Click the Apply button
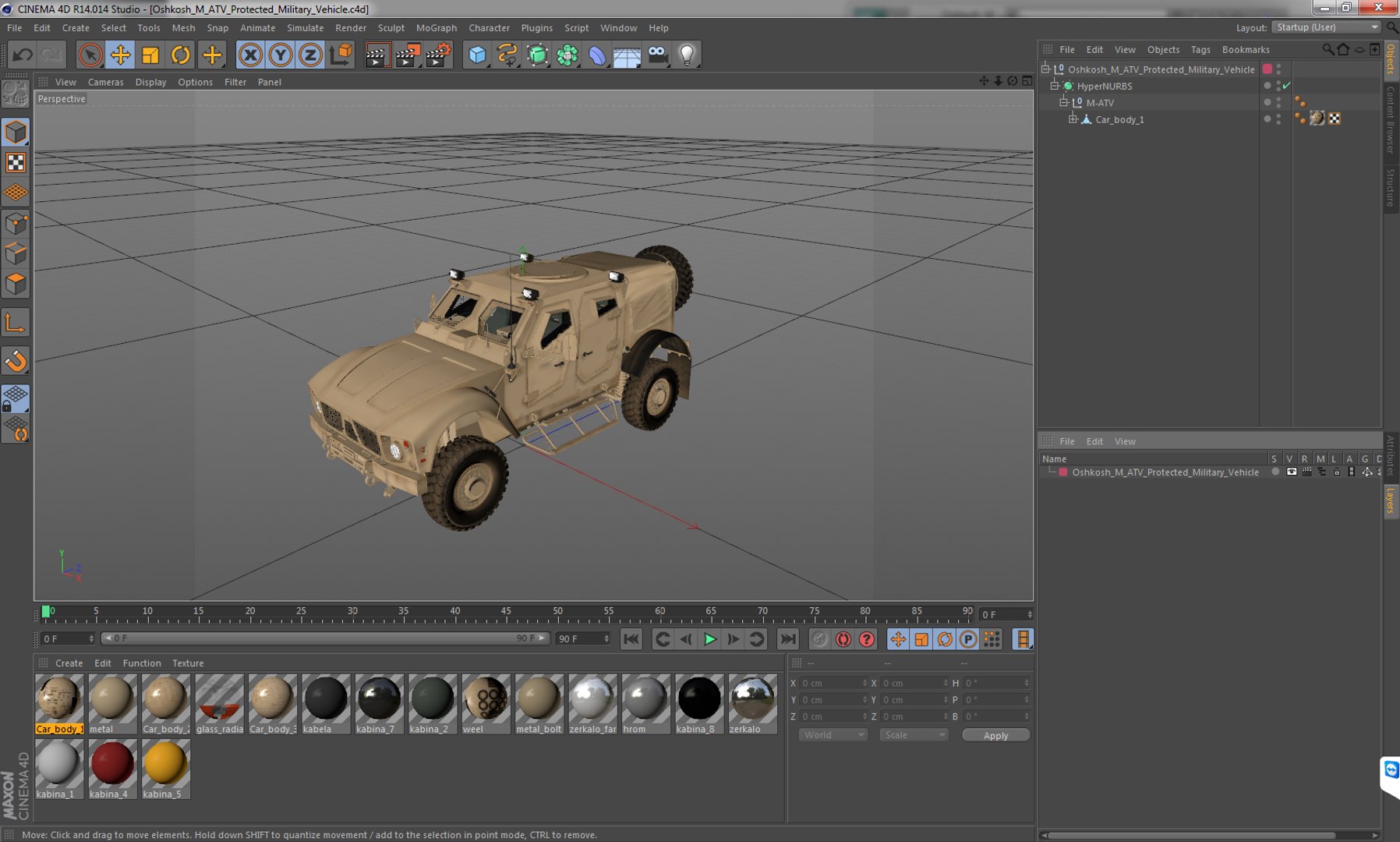The image size is (1400, 842). tap(995, 735)
